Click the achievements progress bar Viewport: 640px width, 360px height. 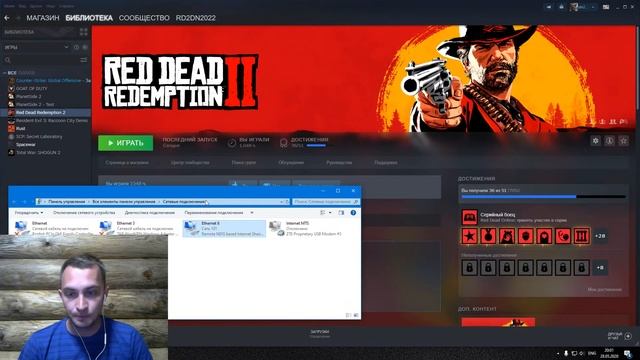click(543, 197)
